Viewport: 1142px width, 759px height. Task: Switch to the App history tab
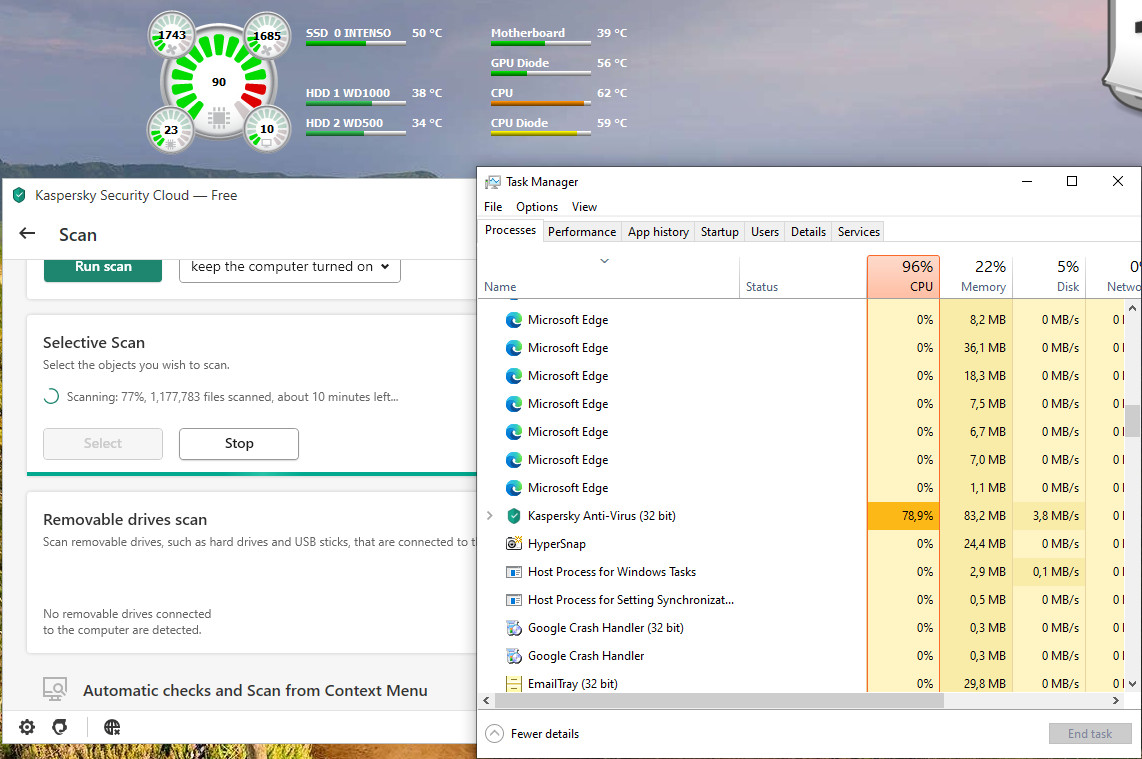pyautogui.click(x=658, y=232)
